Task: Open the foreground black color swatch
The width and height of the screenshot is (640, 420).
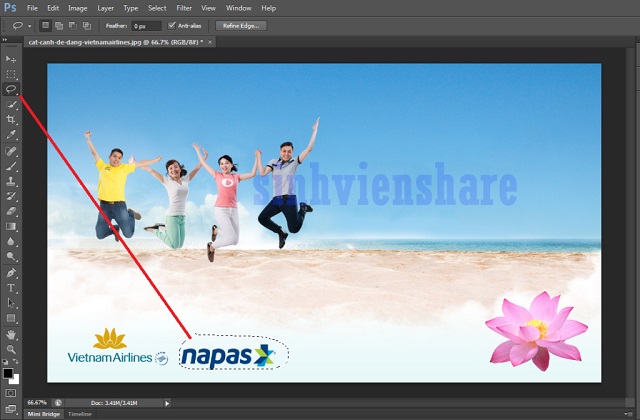Action: pos(7,373)
